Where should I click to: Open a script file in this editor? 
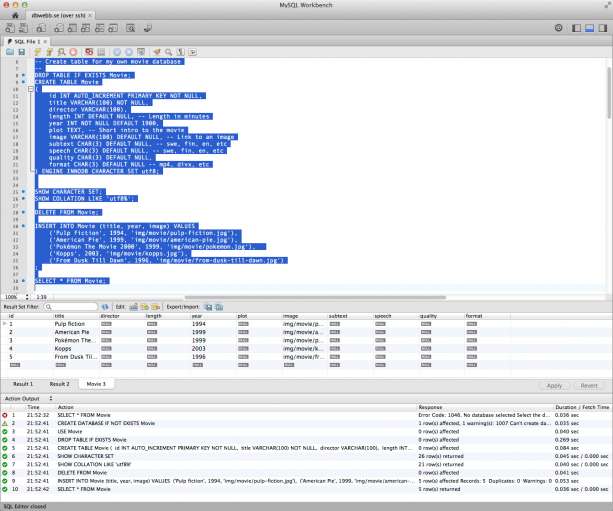[10, 52]
